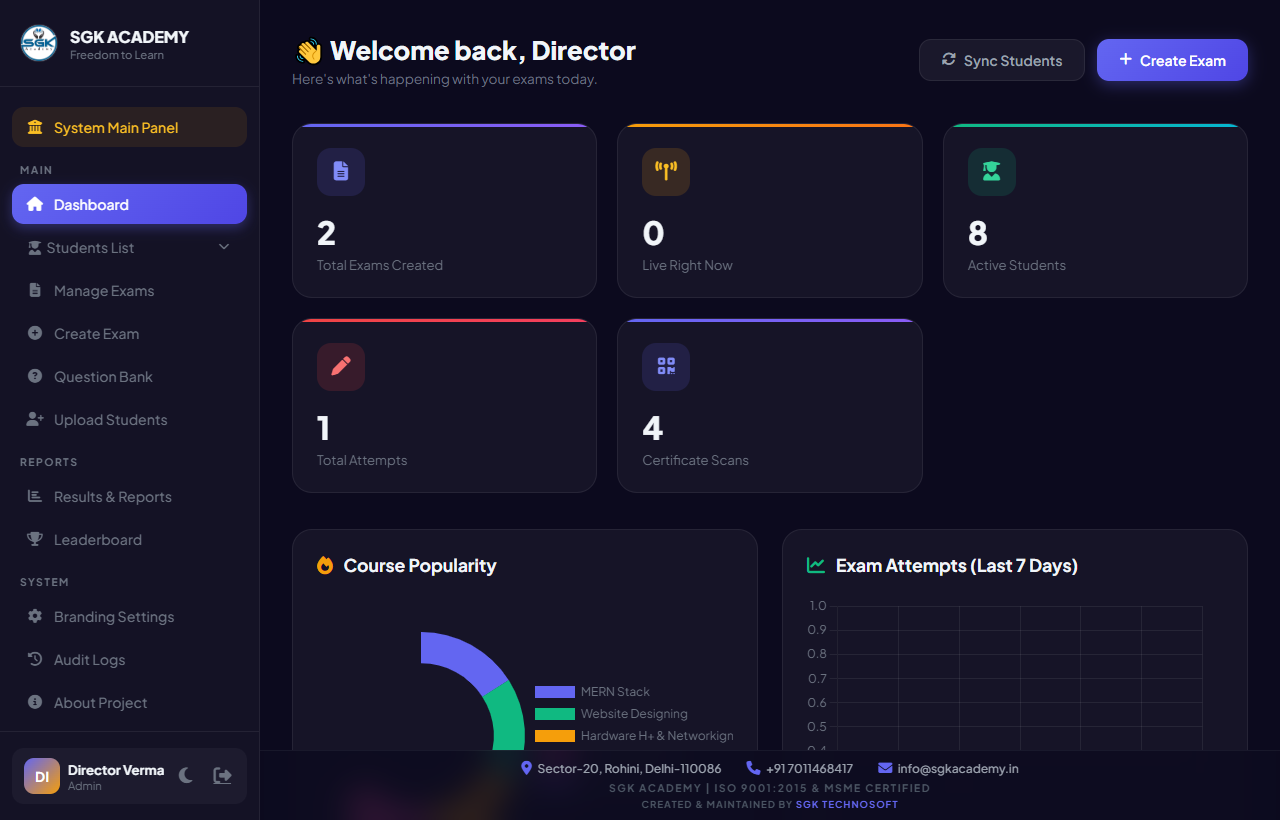Click the Exam Attempts chart-line icon
The image size is (1280, 820).
click(816, 565)
